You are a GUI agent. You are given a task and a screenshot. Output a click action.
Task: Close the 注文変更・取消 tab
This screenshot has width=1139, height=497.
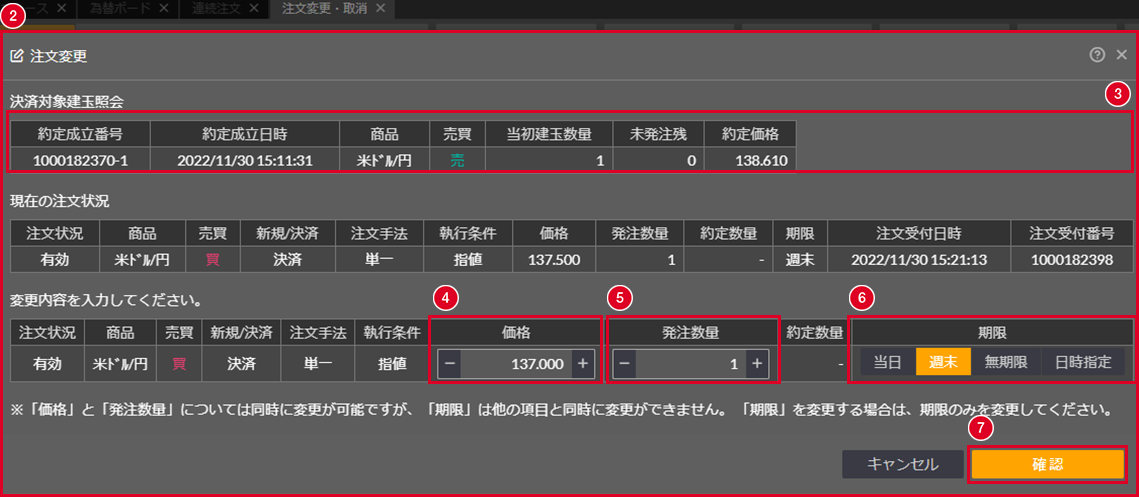pos(381,8)
